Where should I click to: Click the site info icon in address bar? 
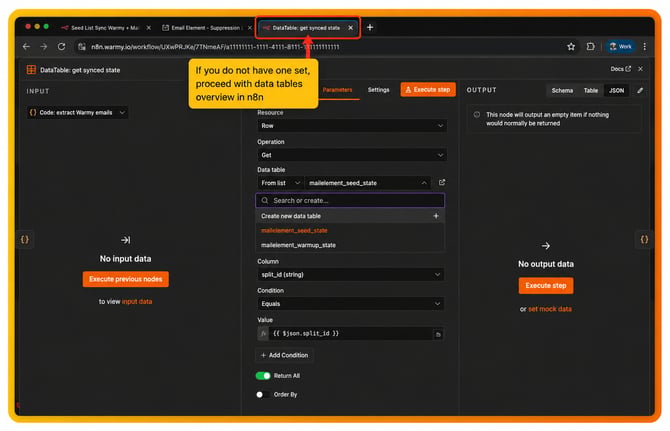point(82,47)
